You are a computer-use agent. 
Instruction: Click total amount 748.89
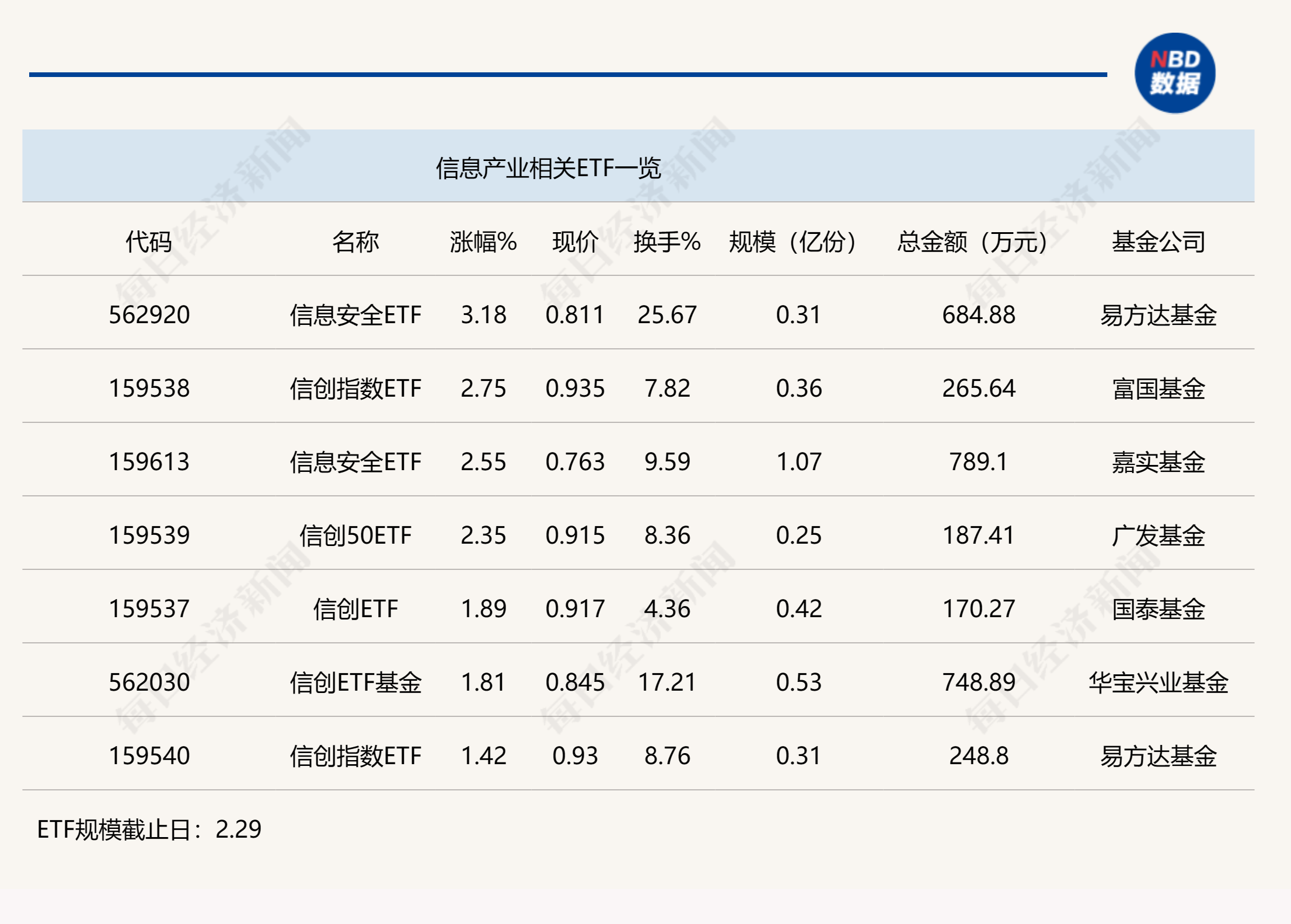[979, 682]
